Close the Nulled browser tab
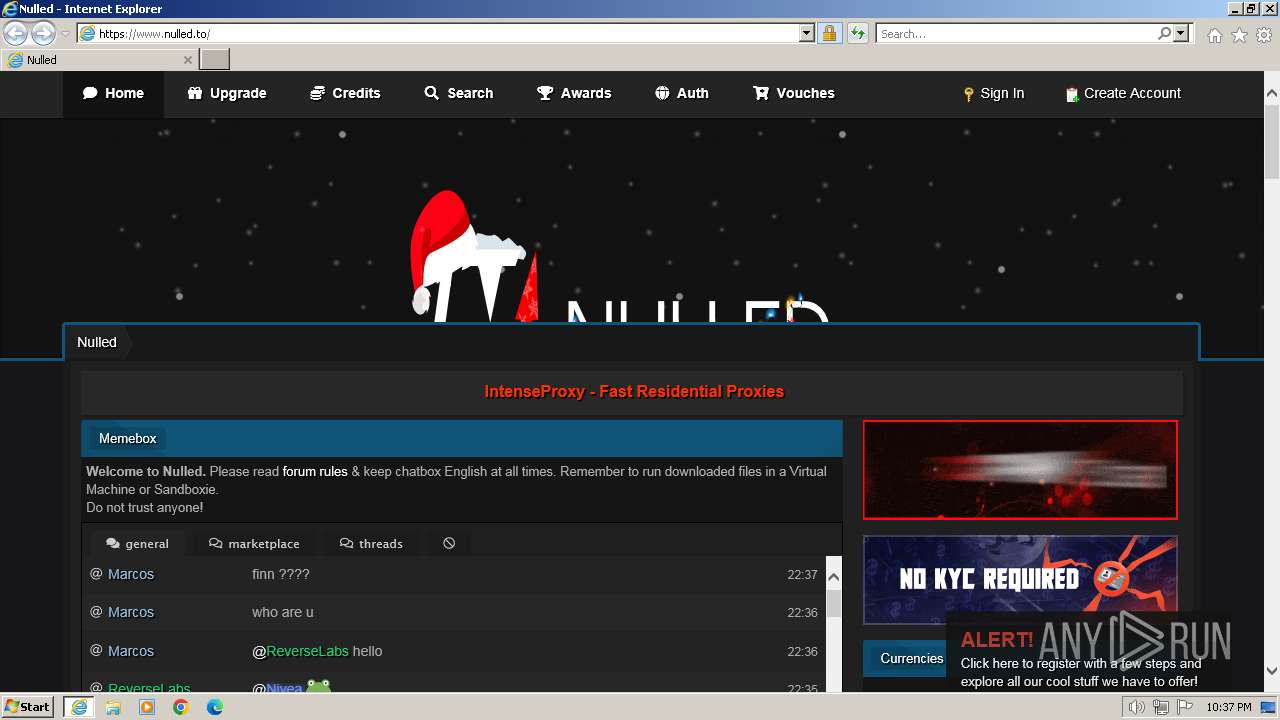This screenshot has width=1280, height=720. (x=188, y=60)
